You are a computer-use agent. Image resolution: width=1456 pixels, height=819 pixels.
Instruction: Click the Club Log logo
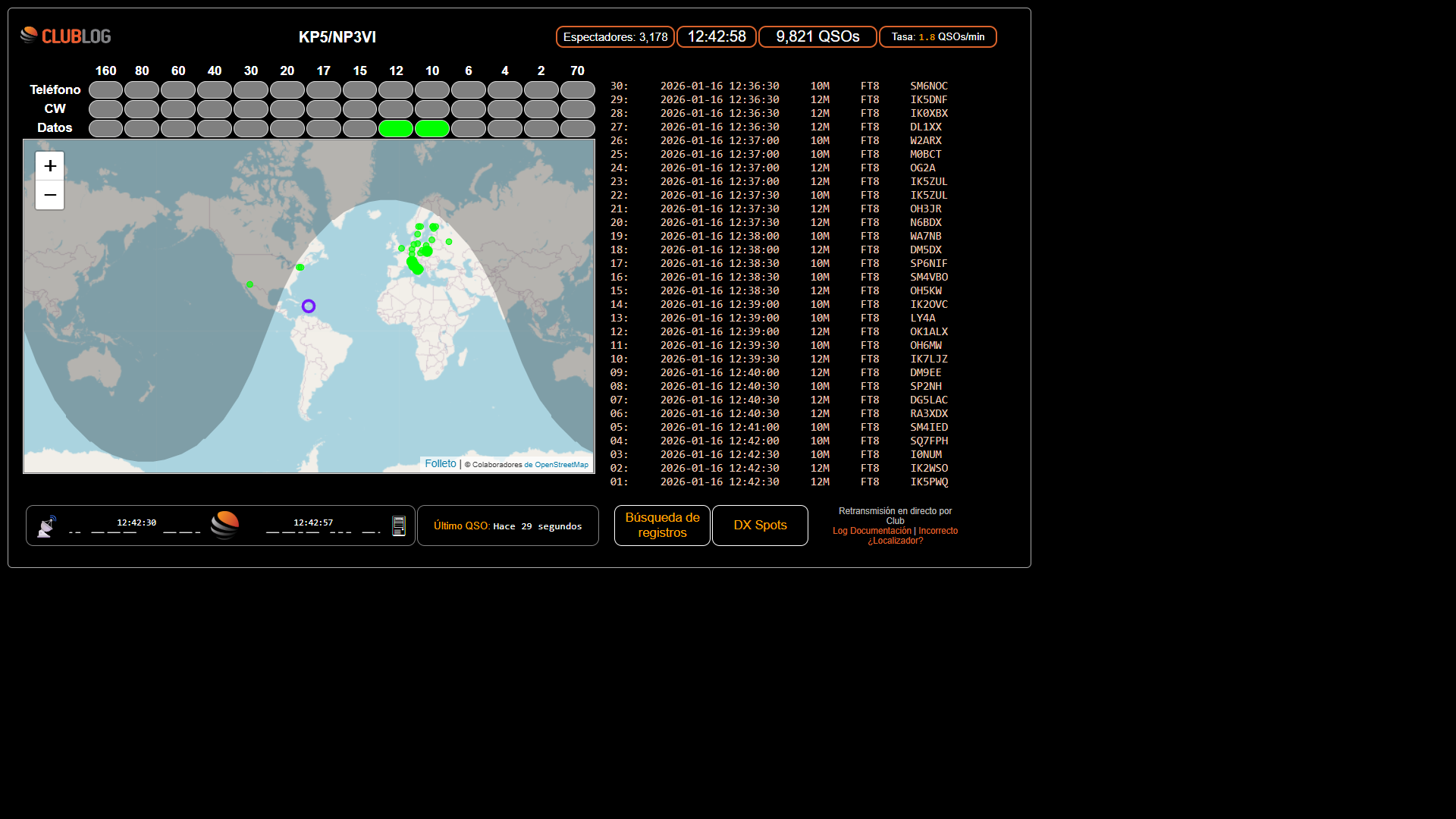[x=65, y=36]
